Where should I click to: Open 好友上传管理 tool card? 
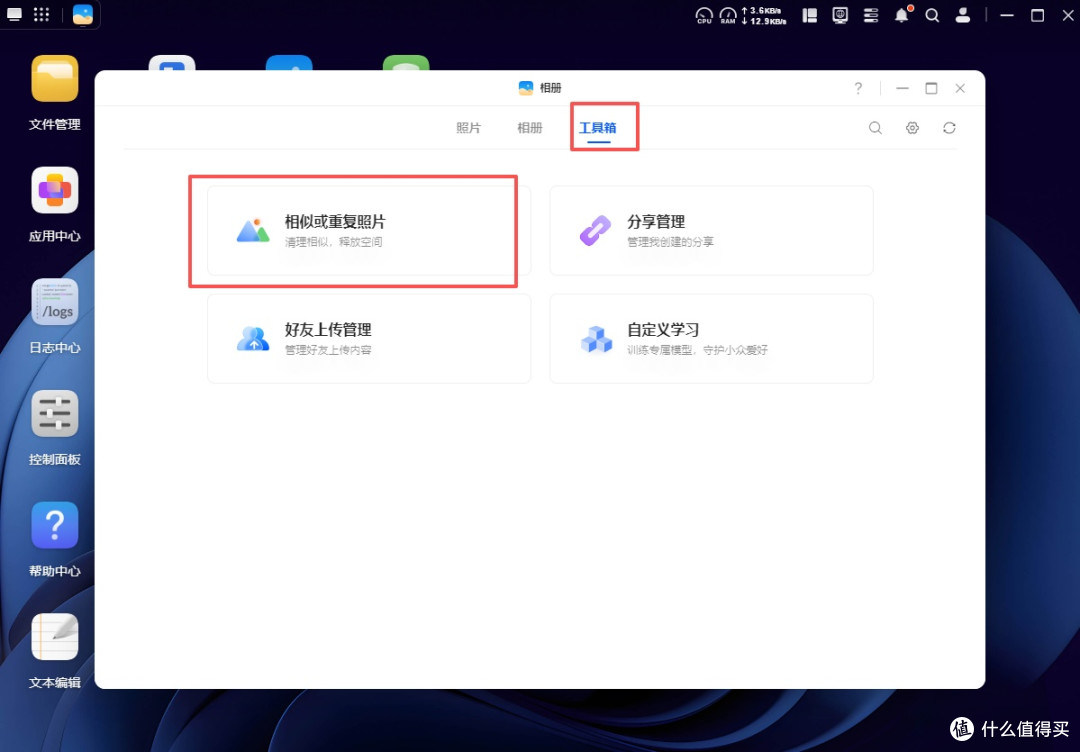(x=369, y=339)
